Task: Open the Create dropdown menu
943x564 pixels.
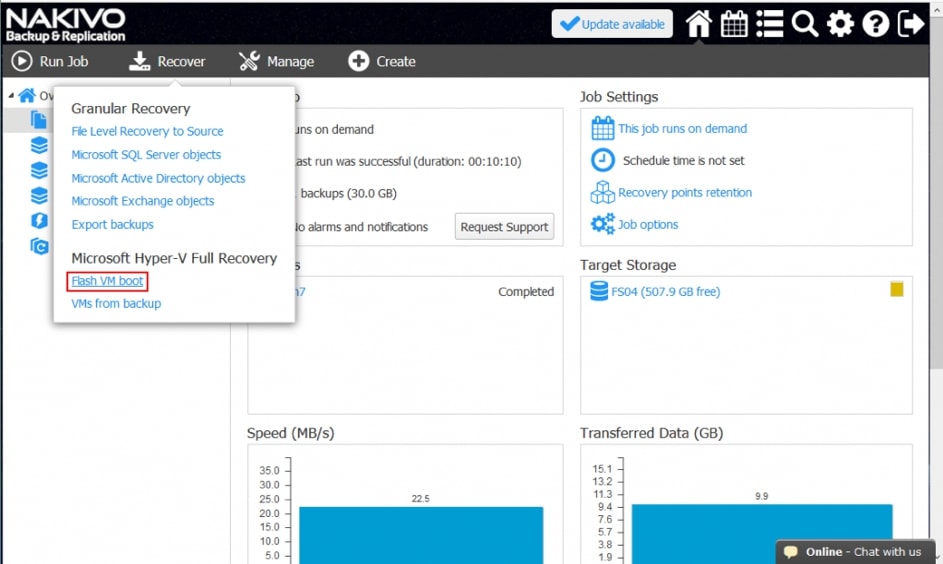Action: 382,62
